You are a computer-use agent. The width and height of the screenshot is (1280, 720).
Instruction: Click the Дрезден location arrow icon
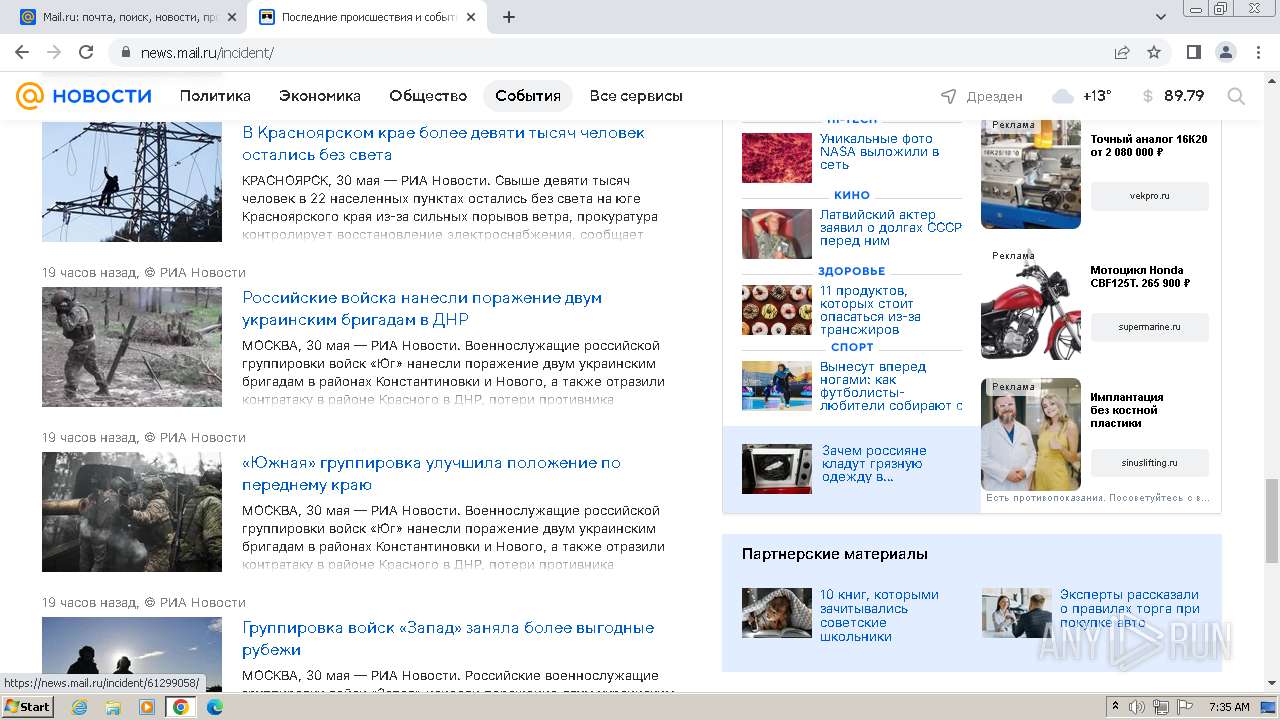point(949,96)
